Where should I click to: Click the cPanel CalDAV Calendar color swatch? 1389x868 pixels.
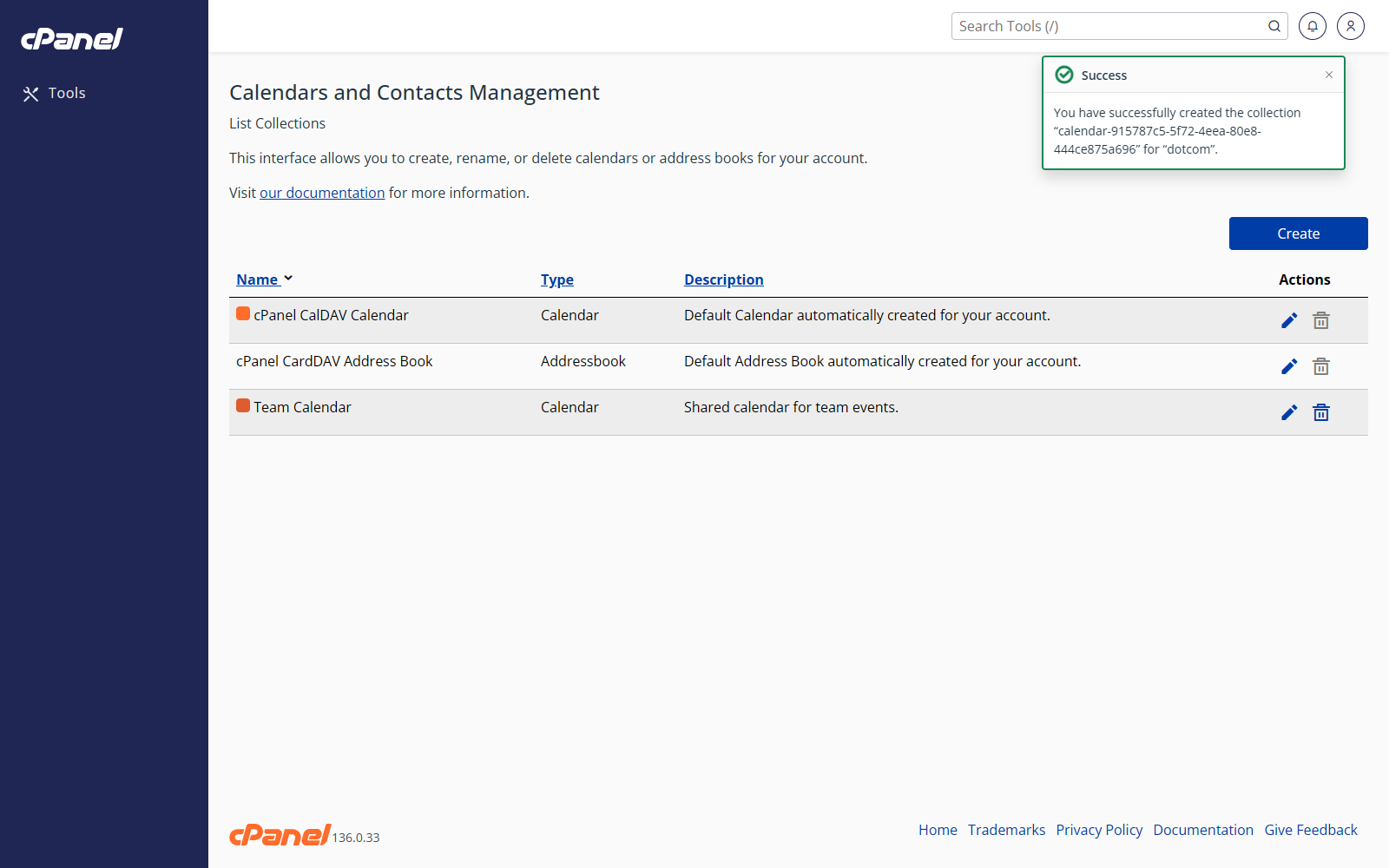tap(243, 313)
